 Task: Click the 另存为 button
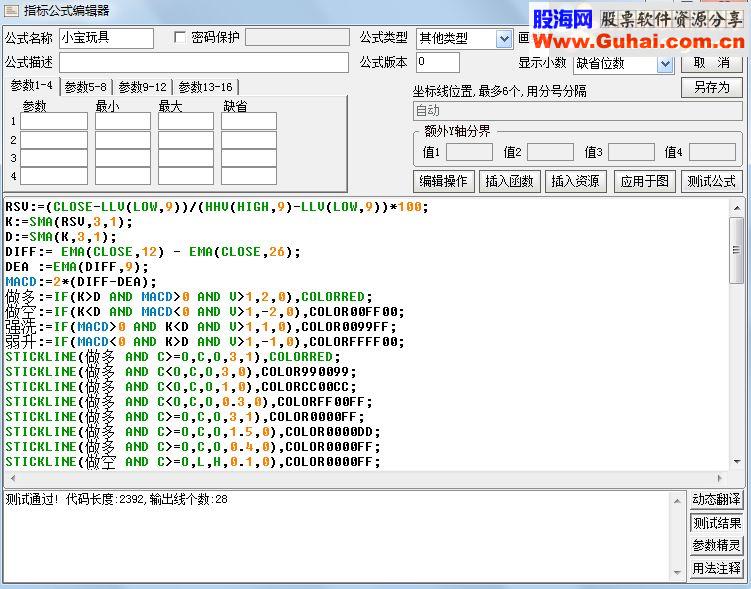711,88
